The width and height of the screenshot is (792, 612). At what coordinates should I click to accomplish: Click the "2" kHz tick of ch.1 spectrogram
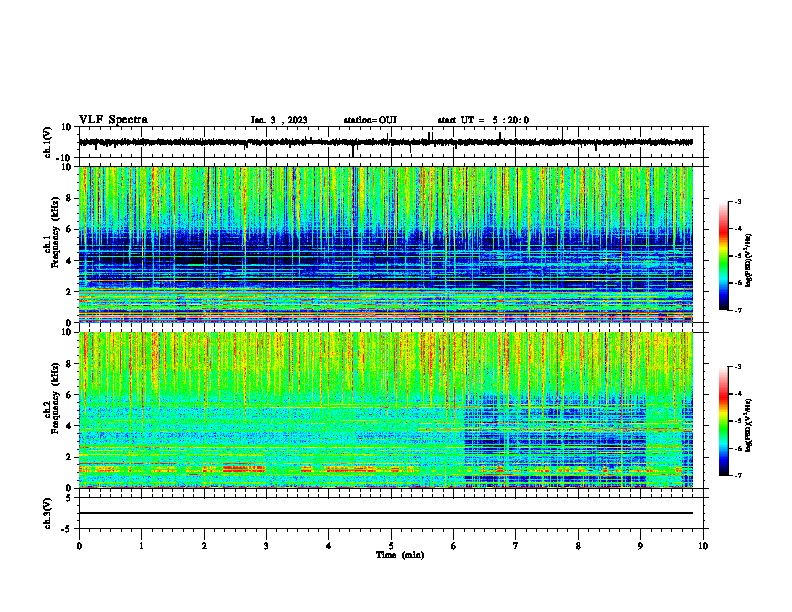[x=69, y=292]
